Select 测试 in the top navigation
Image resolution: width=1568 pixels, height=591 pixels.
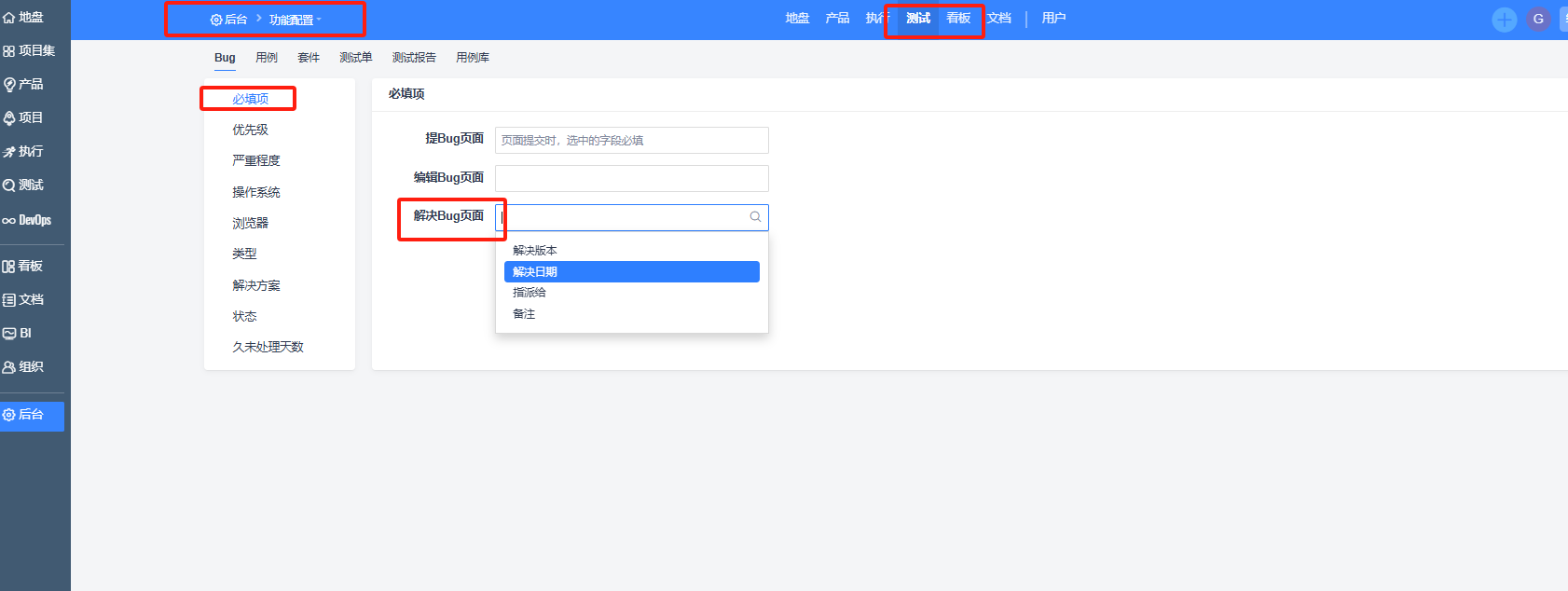click(918, 19)
